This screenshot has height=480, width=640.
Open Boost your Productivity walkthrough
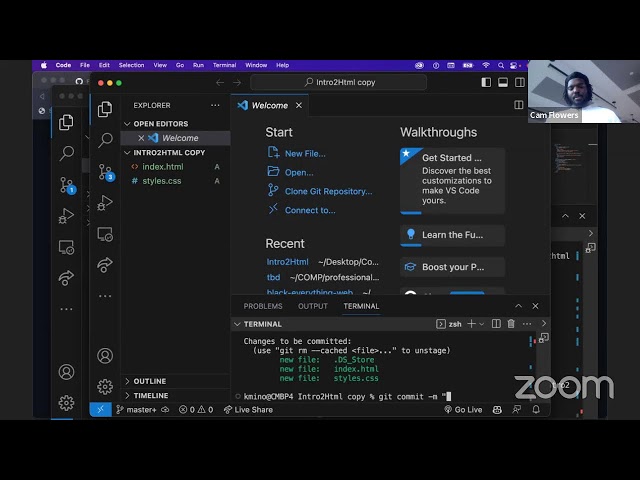pos(452,267)
